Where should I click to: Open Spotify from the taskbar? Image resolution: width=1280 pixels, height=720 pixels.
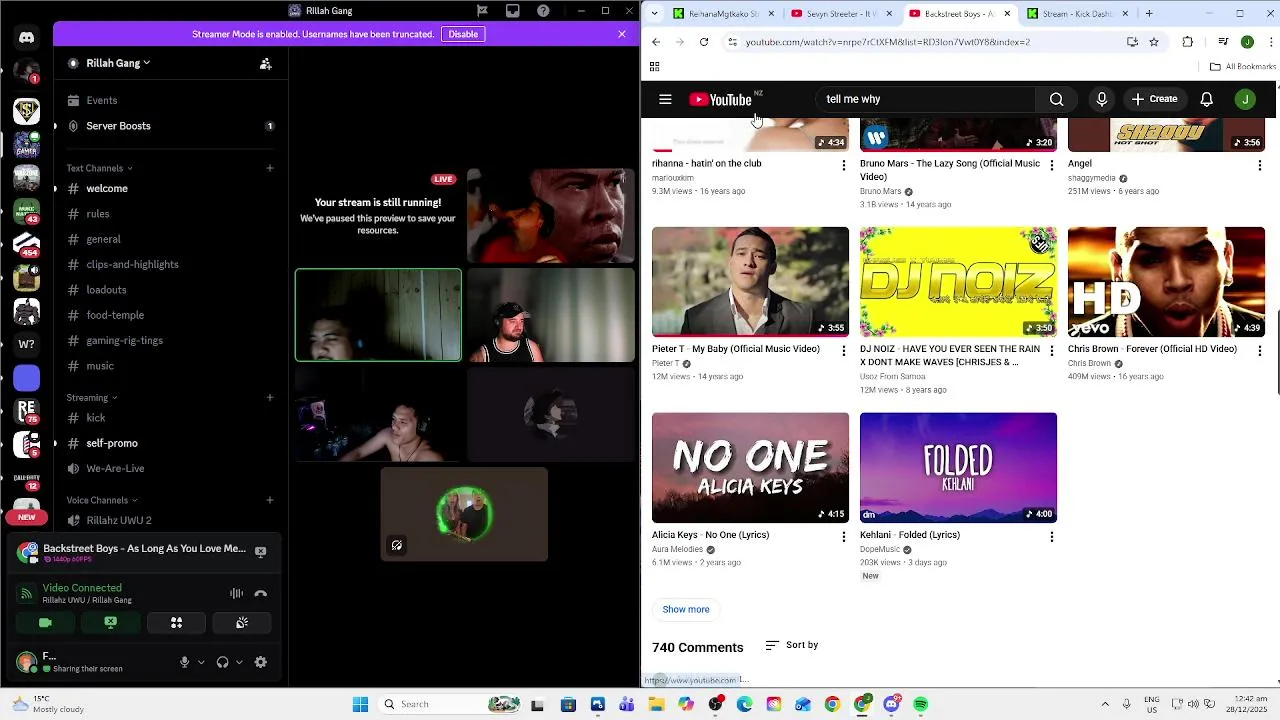coord(921,704)
